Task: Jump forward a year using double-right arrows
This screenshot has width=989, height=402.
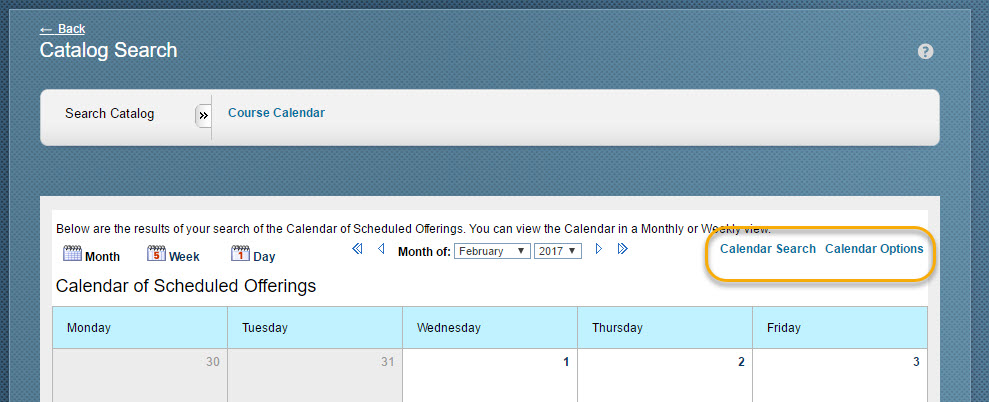Action: click(x=623, y=249)
